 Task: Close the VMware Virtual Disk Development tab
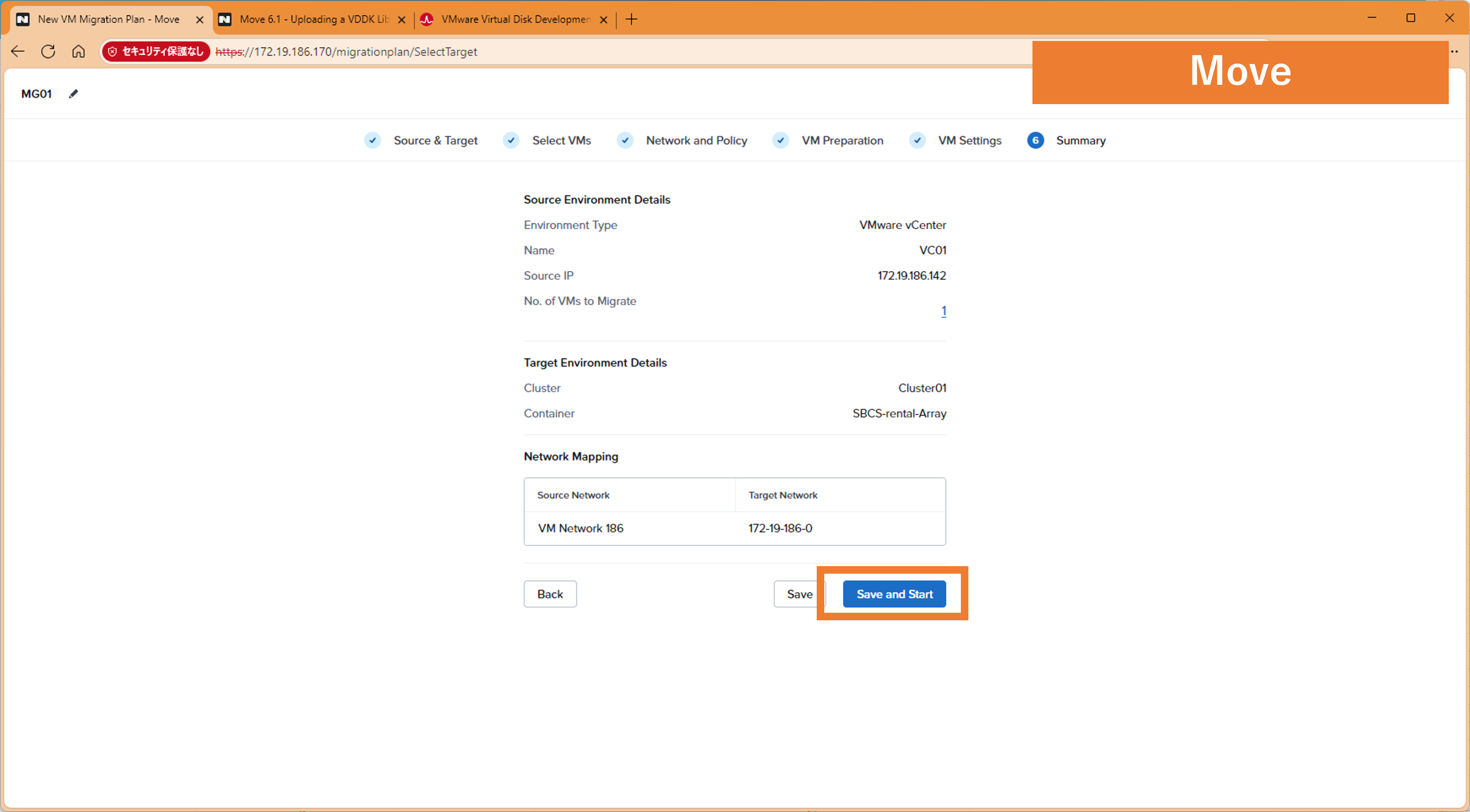tap(604, 19)
